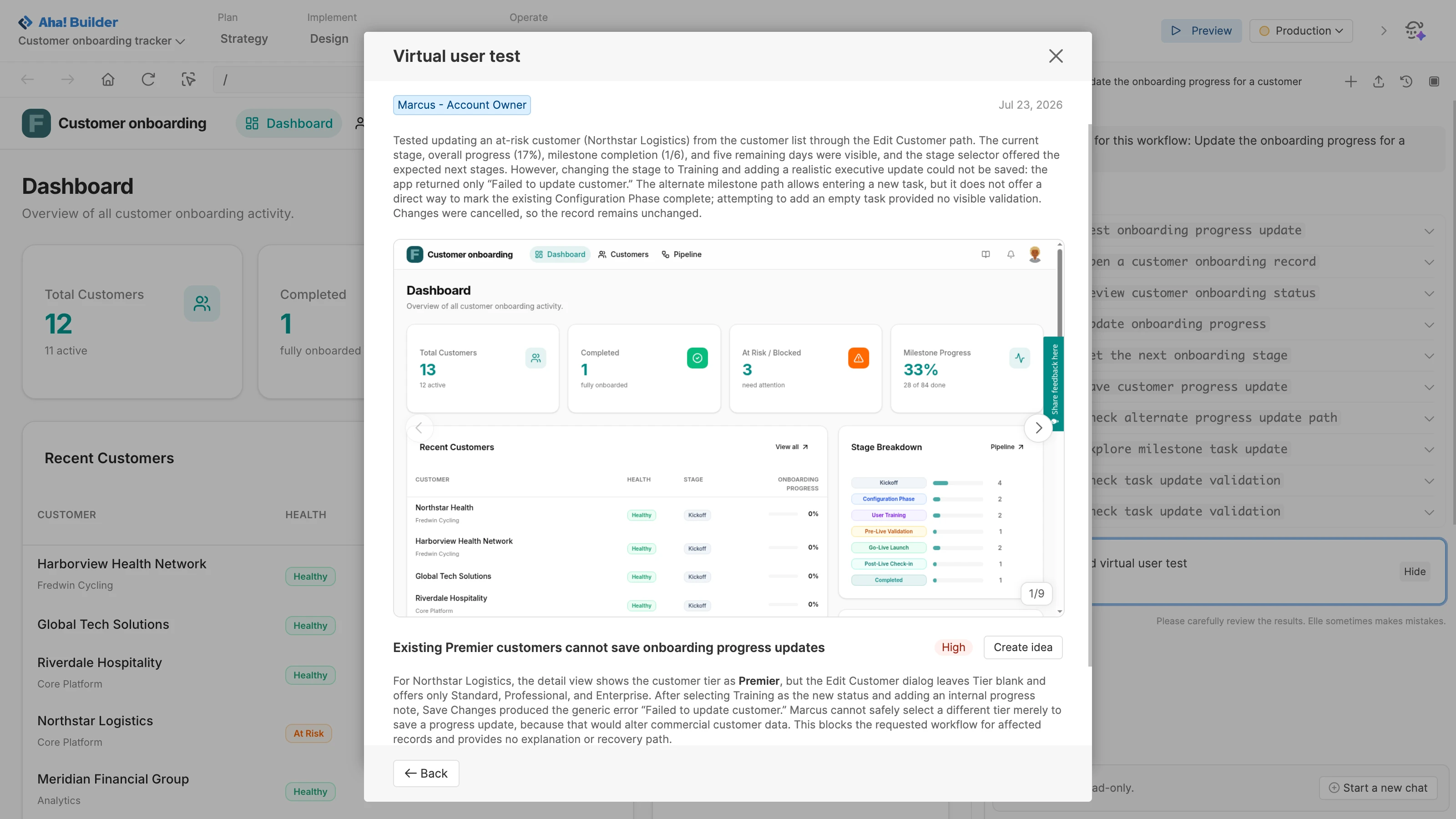Click the green Completed check icon
Viewport: 1456px width, 819px height.
tap(697, 358)
